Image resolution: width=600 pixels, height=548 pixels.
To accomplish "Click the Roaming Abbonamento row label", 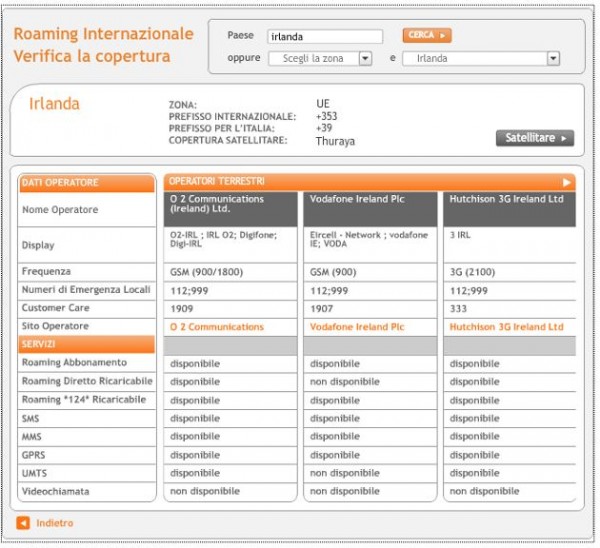I will [74, 362].
